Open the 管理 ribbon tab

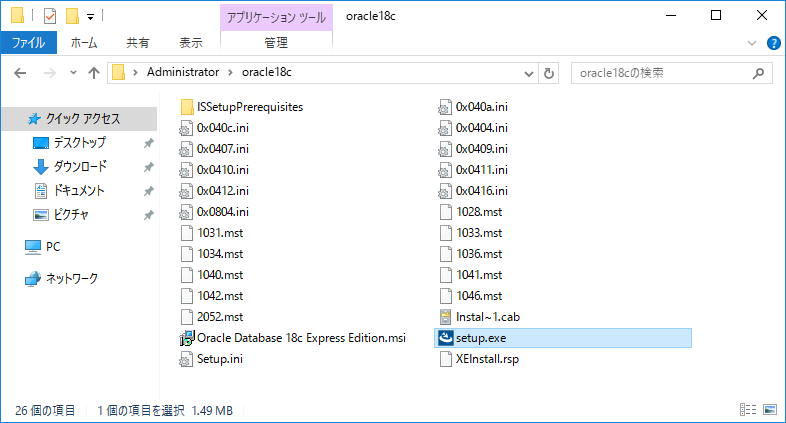click(x=276, y=43)
